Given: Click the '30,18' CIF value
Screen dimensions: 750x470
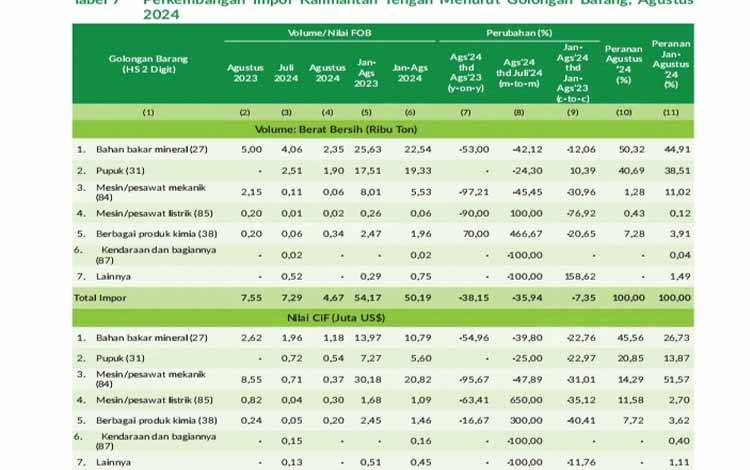Looking at the screenshot, I should 368,379.
